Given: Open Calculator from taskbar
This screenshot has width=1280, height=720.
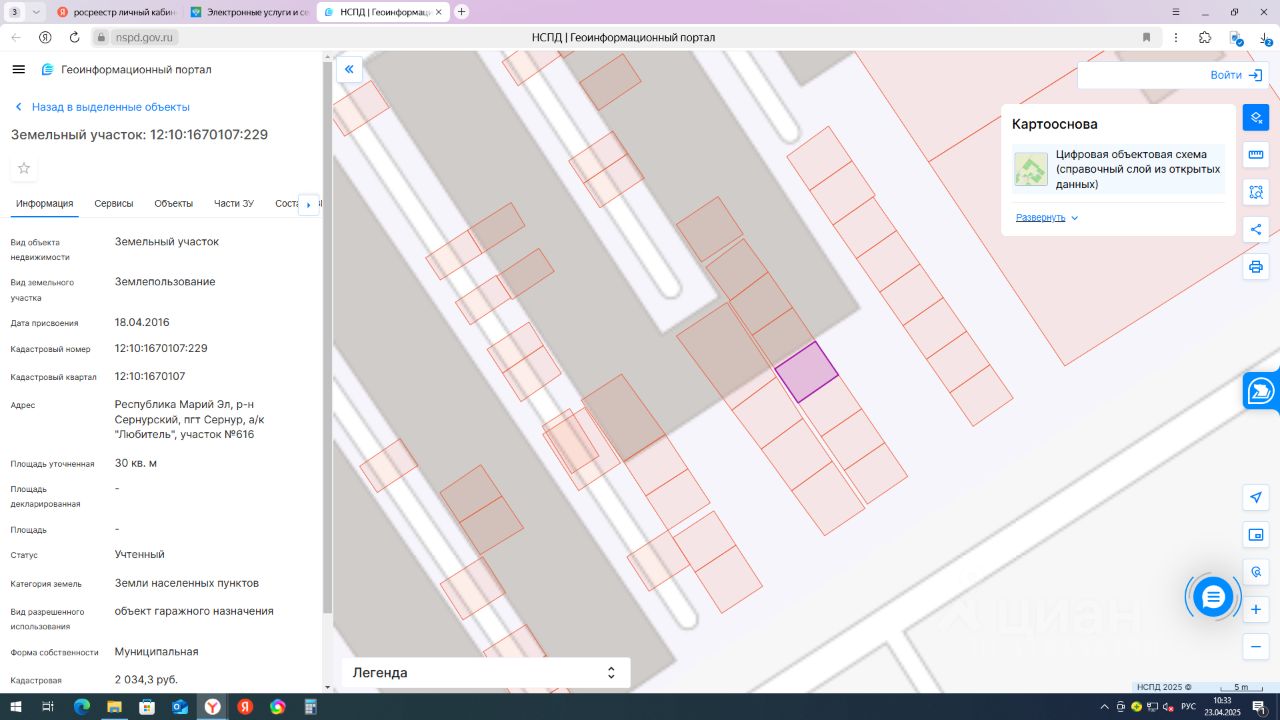Looking at the screenshot, I should [310, 707].
